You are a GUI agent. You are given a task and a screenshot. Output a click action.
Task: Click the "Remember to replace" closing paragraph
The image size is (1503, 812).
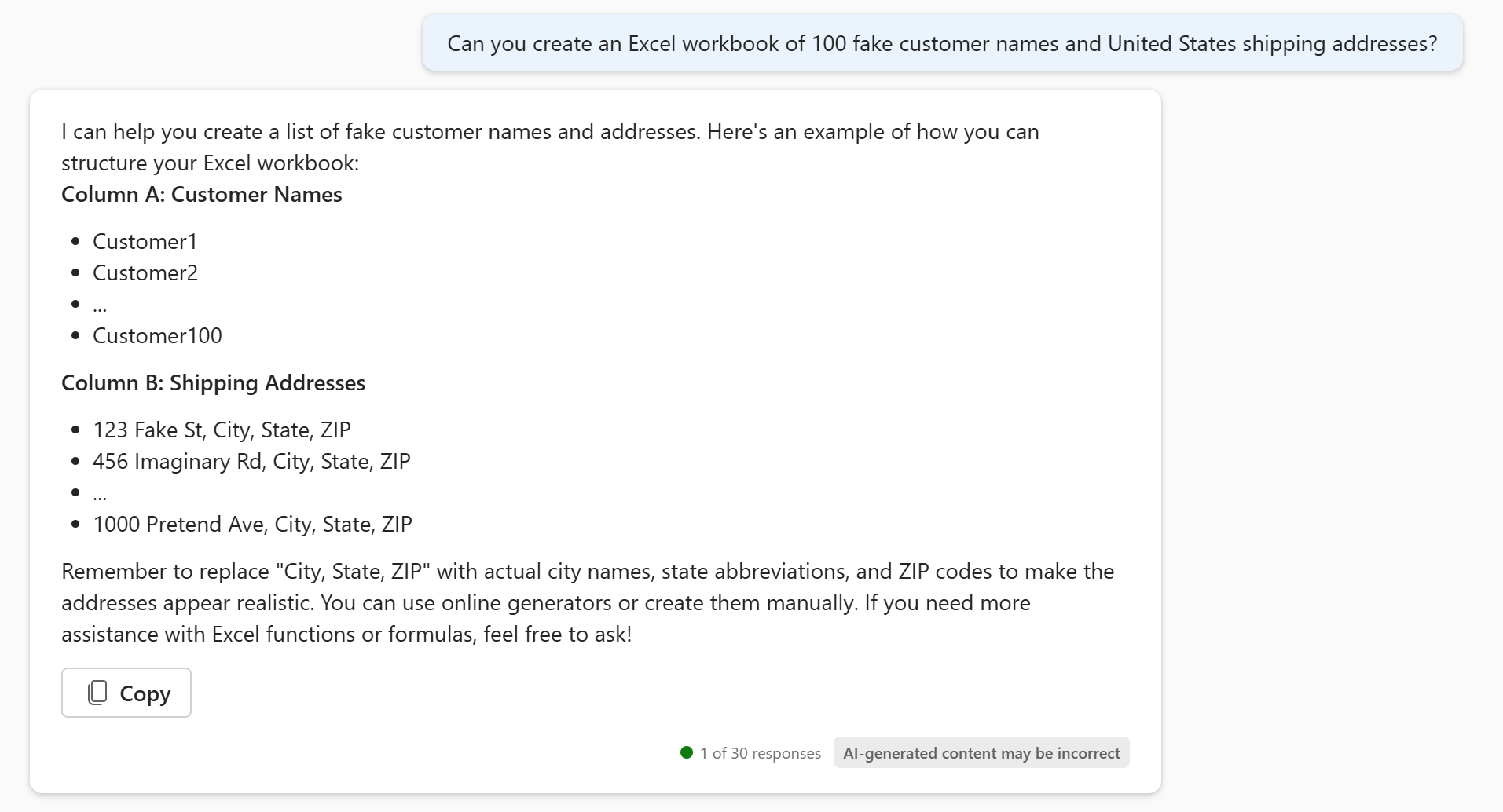[x=587, y=602]
